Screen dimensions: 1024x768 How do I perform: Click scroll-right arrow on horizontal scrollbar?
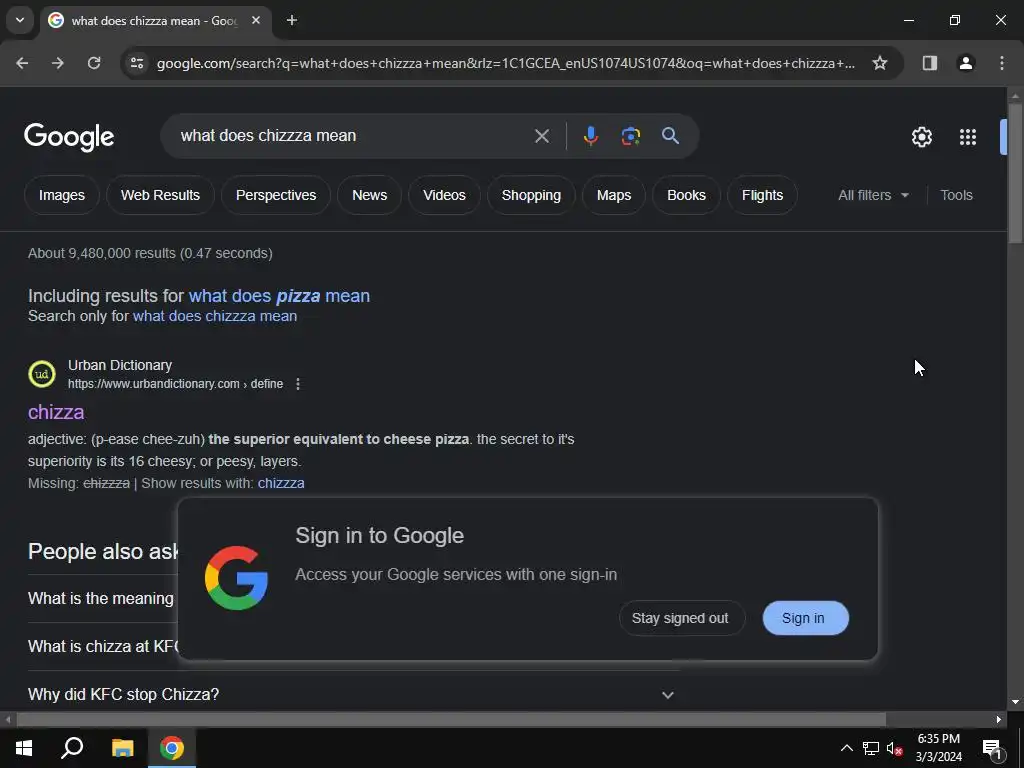(999, 720)
